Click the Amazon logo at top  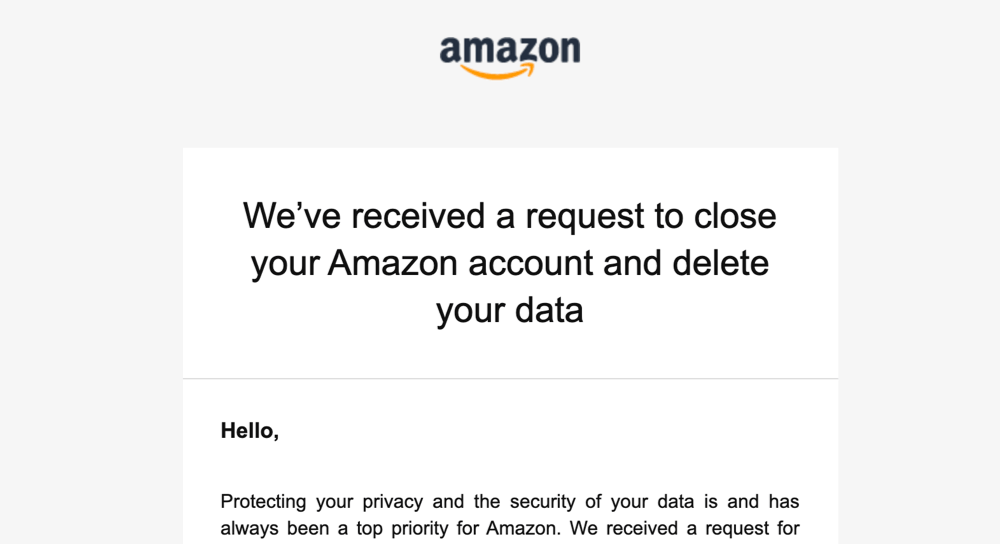(510, 50)
